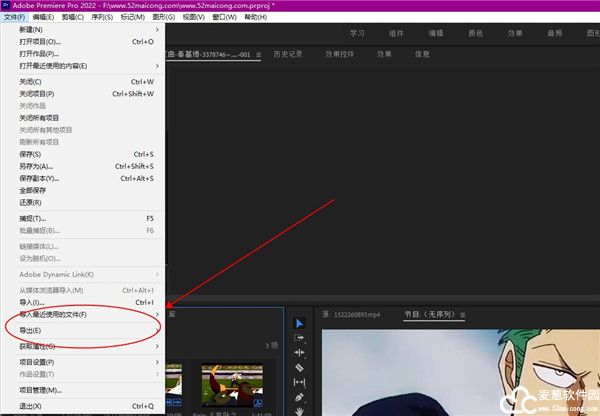Select the Selection arrow tool
Viewport: 600px width, 416px height.
point(299,323)
